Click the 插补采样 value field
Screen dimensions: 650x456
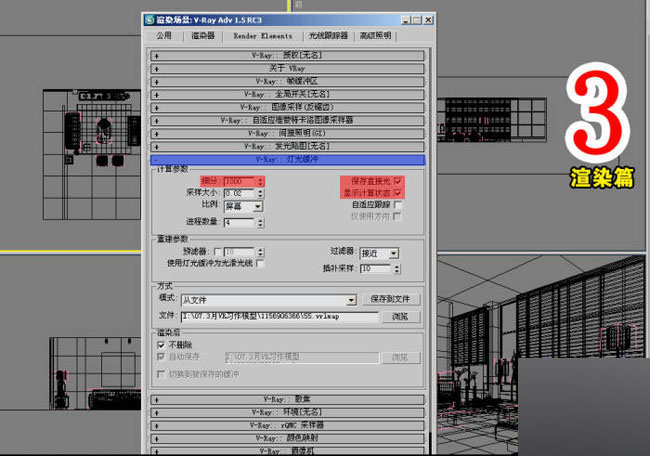tap(376, 269)
